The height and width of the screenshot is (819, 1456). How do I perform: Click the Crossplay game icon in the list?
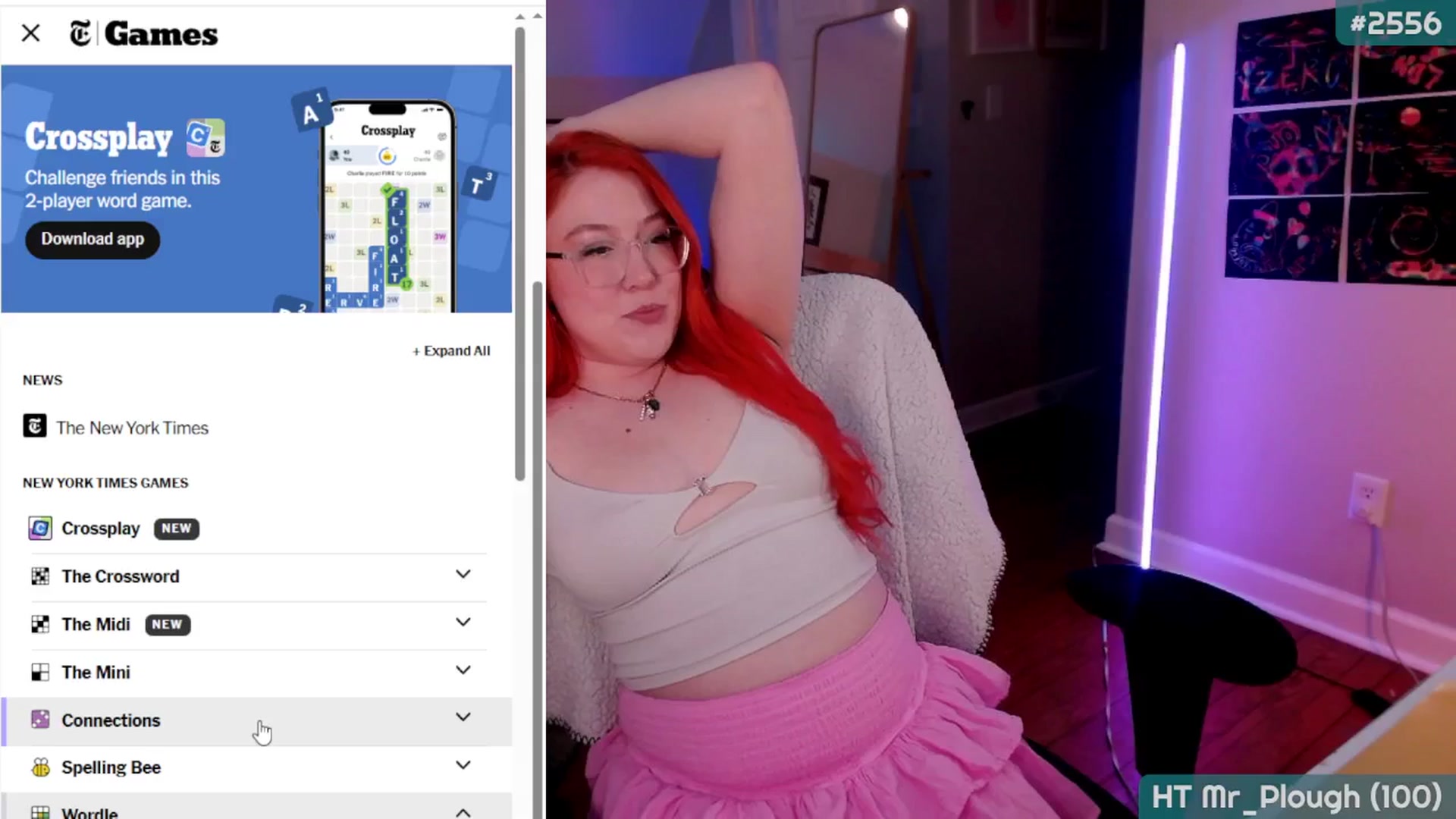coord(40,528)
